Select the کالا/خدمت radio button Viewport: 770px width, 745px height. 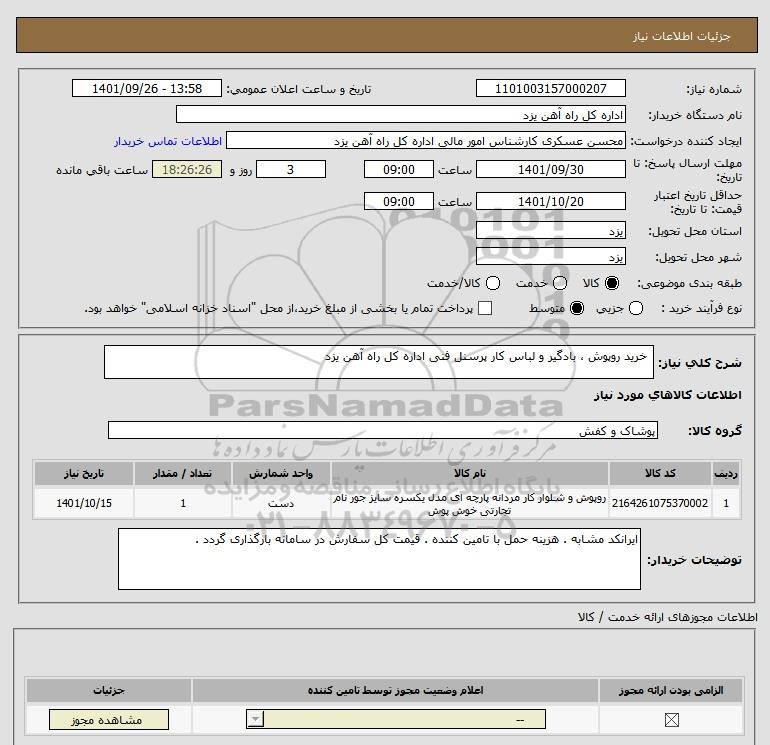[493, 283]
